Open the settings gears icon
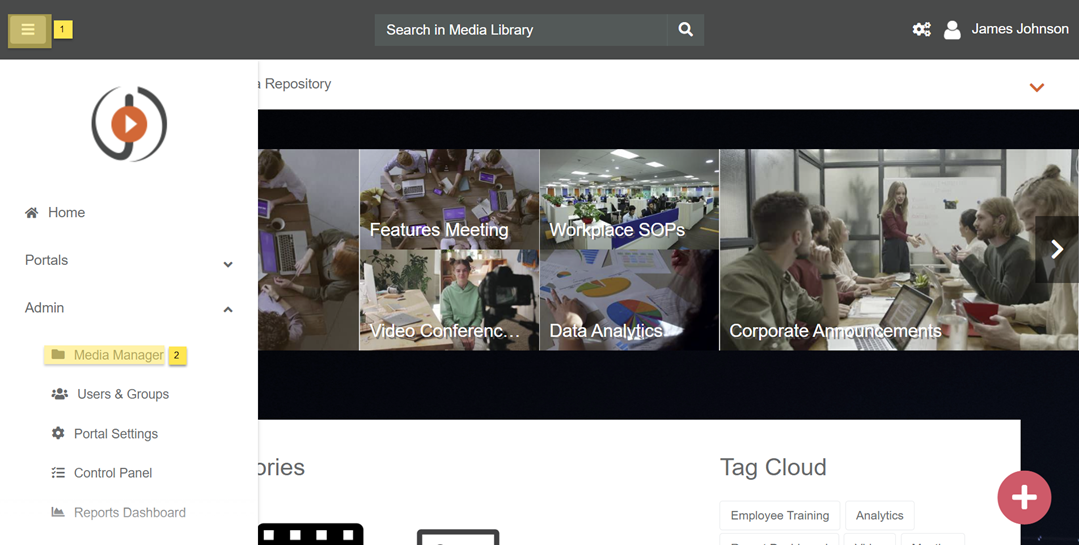The width and height of the screenshot is (1079, 545). click(x=921, y=30)
